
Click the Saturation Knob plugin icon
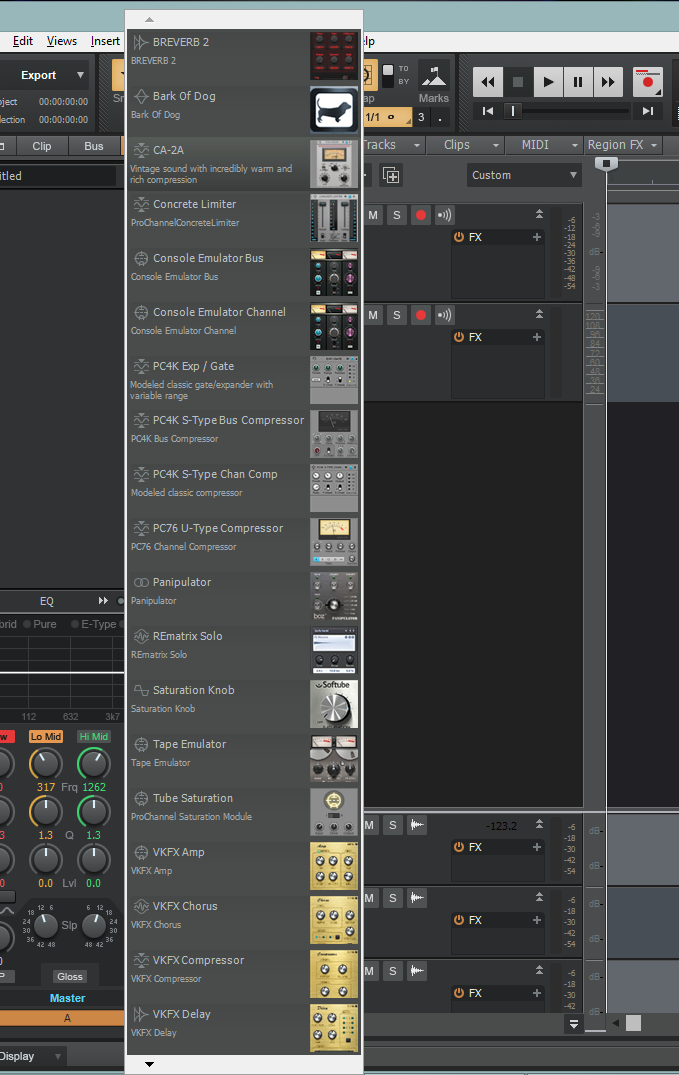click(x=141, y=690)
